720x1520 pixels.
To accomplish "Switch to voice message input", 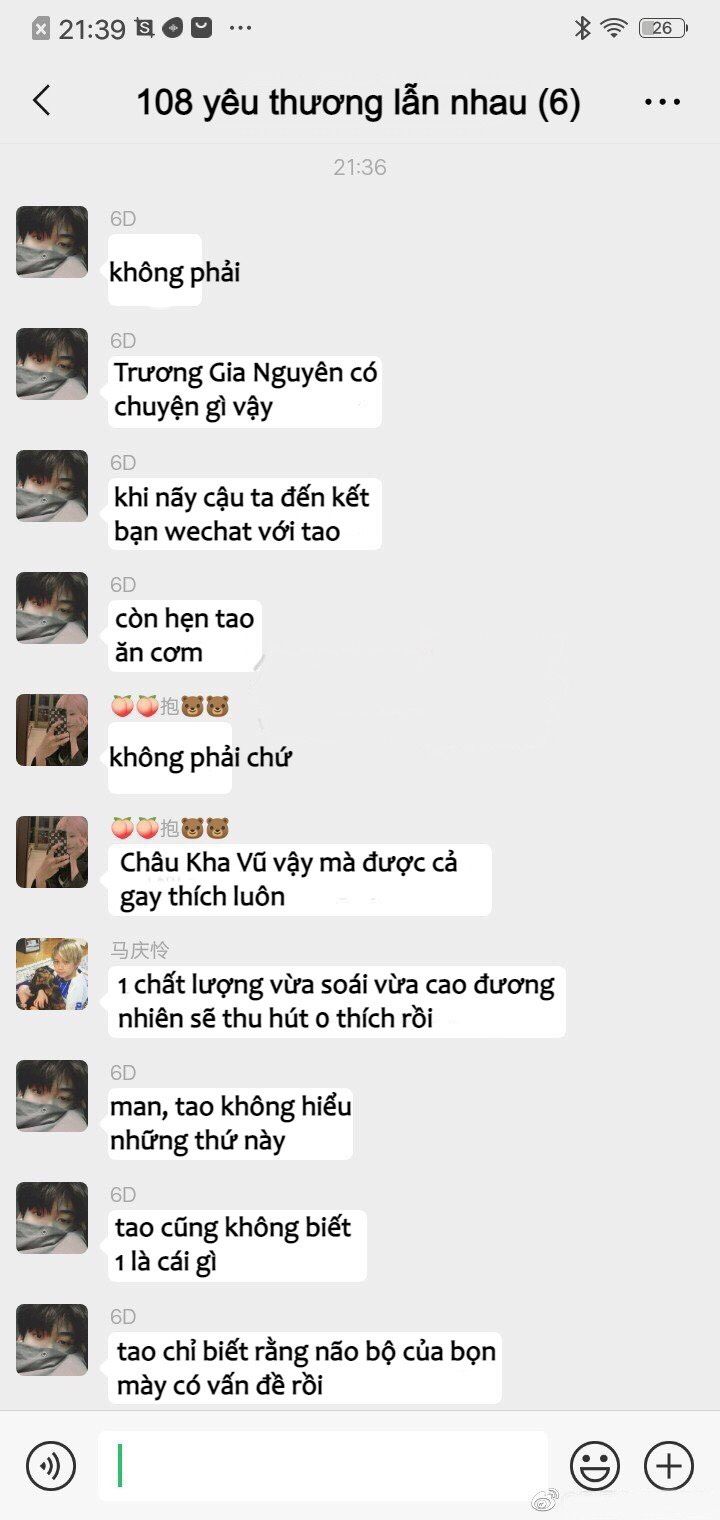I will click(51, 1467).
